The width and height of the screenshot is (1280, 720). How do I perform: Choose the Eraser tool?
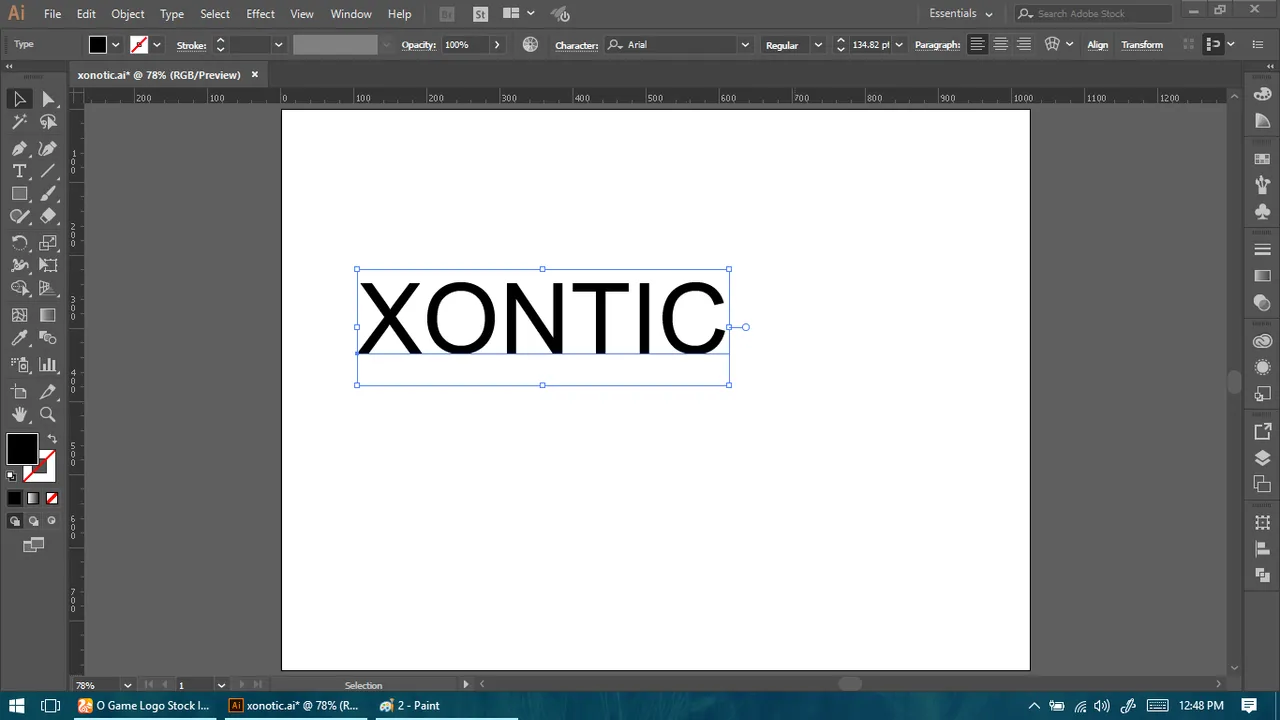click(48, 216)
